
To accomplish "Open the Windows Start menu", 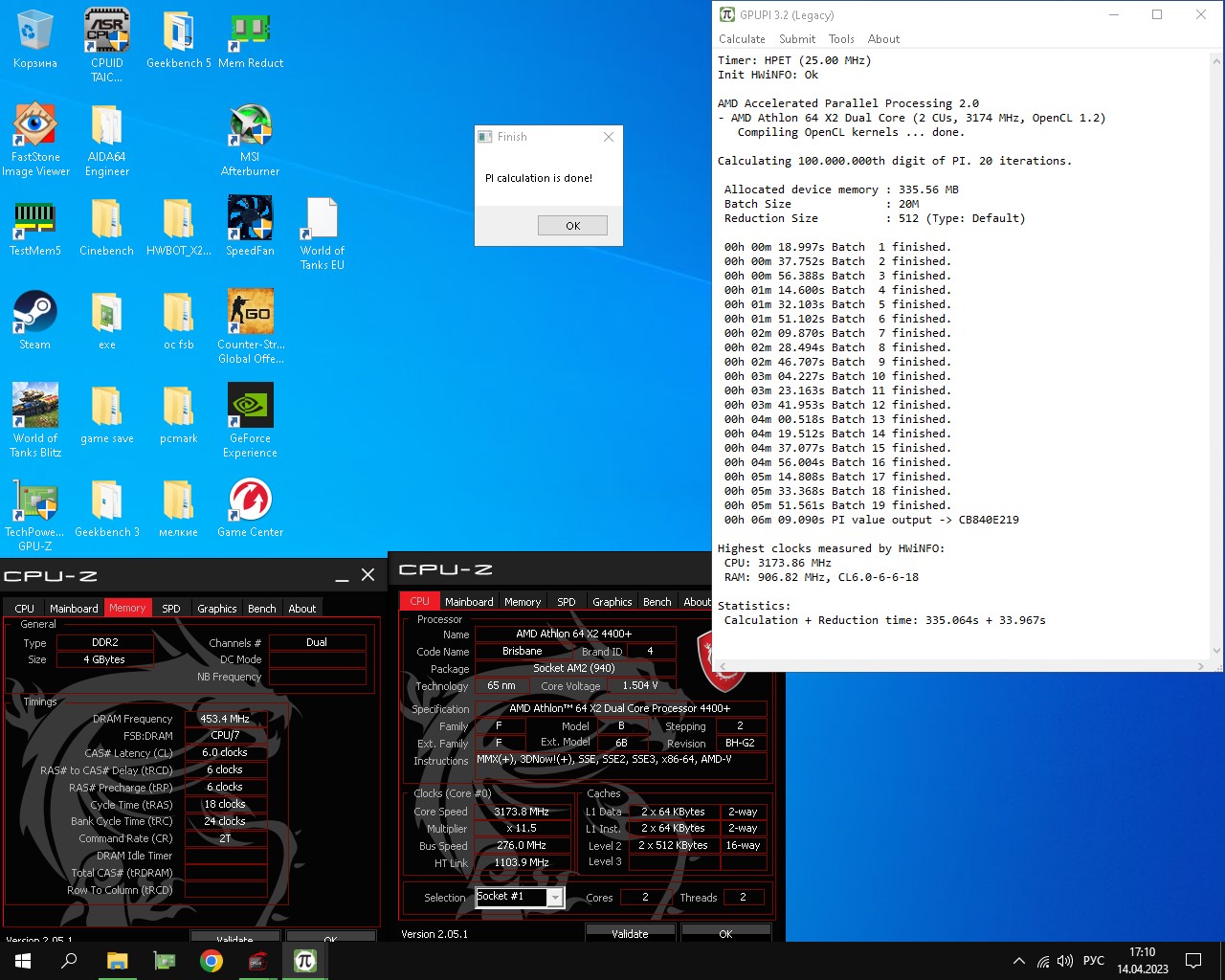I will (x=23, y=961).
